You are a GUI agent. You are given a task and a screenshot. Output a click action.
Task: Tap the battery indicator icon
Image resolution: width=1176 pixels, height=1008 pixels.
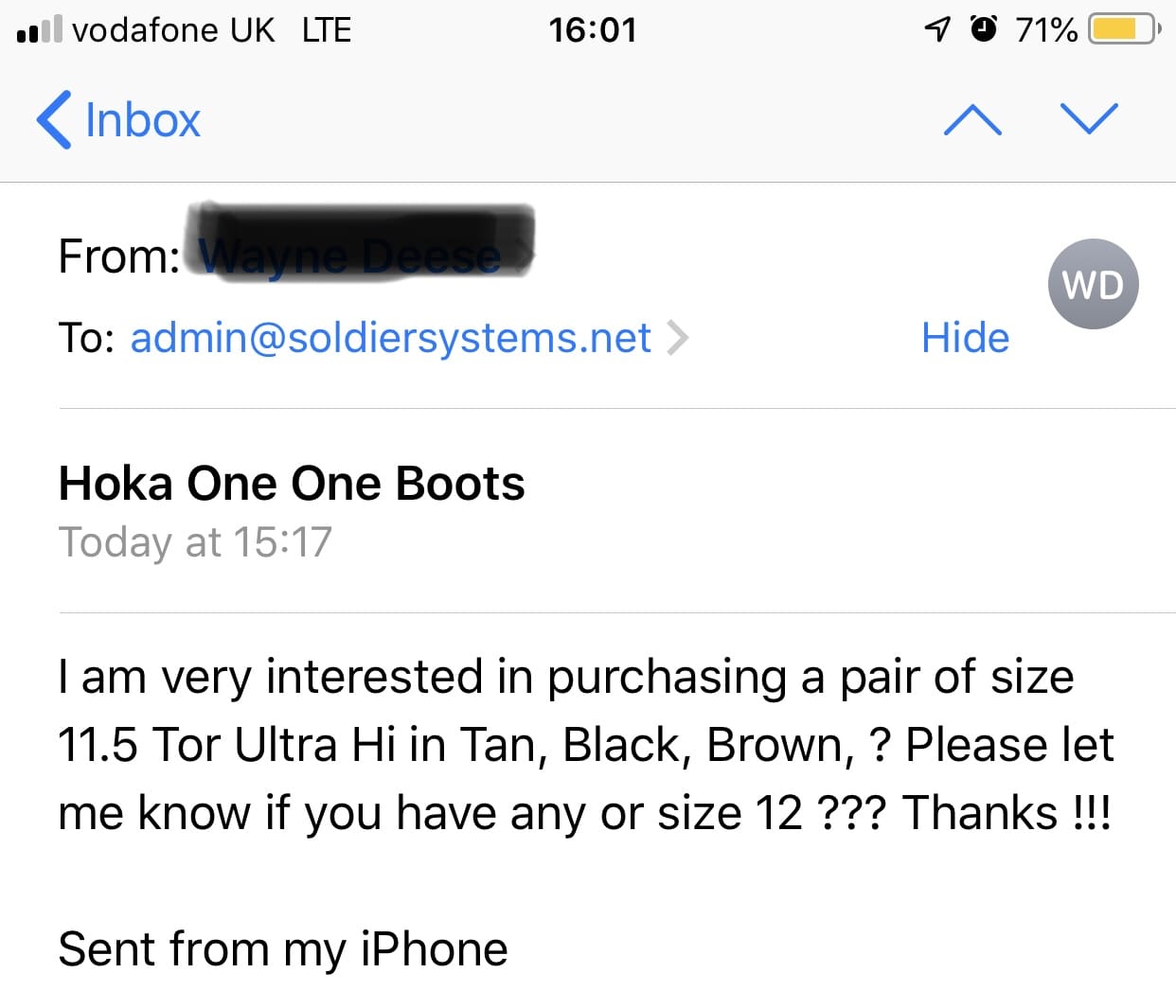click(x=1124, y=29)
